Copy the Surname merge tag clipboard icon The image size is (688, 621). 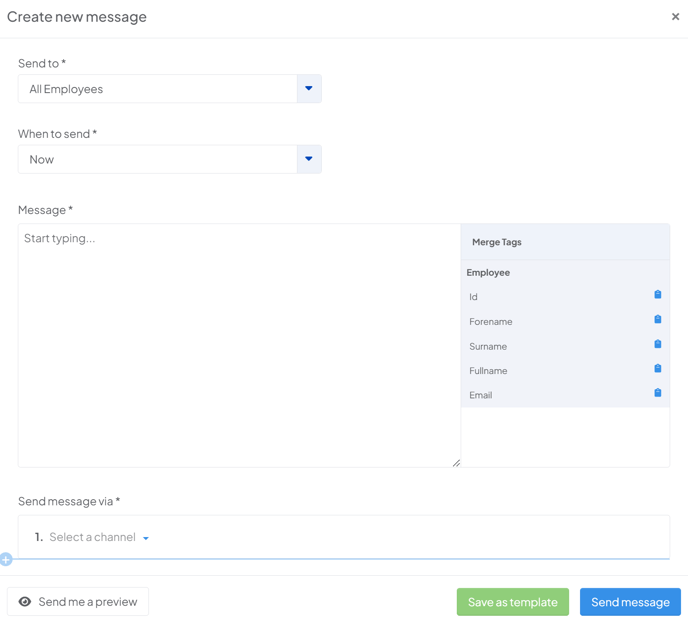pyautogui.click(x=657, y=344)
